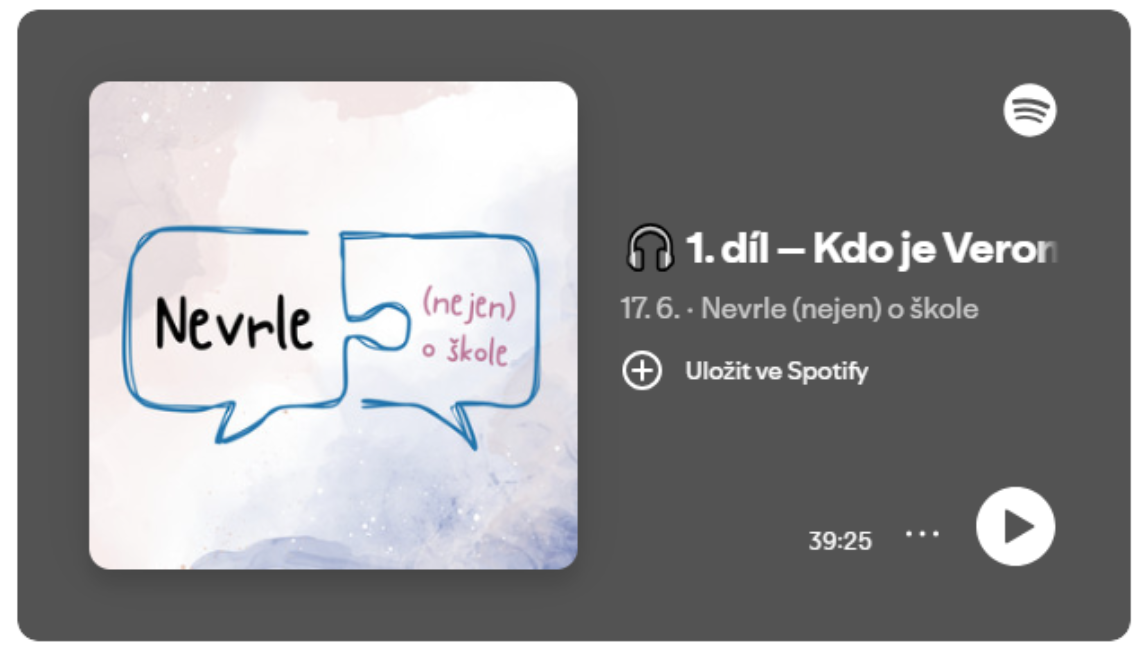Play the podcast episode
Viewport: 1142px width, 652px height.
tap(1015, 526)
